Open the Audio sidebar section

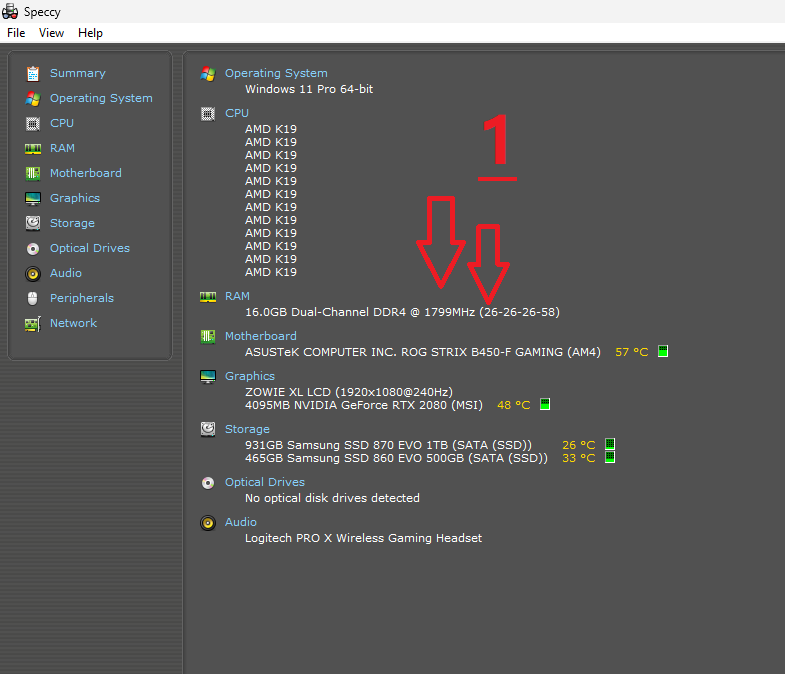(66, 273)
